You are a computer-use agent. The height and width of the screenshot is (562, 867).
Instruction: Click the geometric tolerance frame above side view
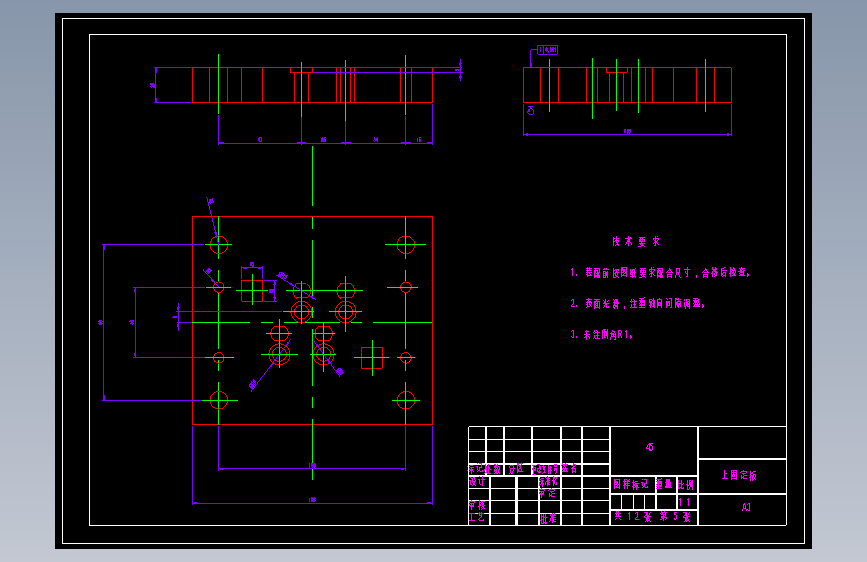pyautogui.click(x=547, y=50)
